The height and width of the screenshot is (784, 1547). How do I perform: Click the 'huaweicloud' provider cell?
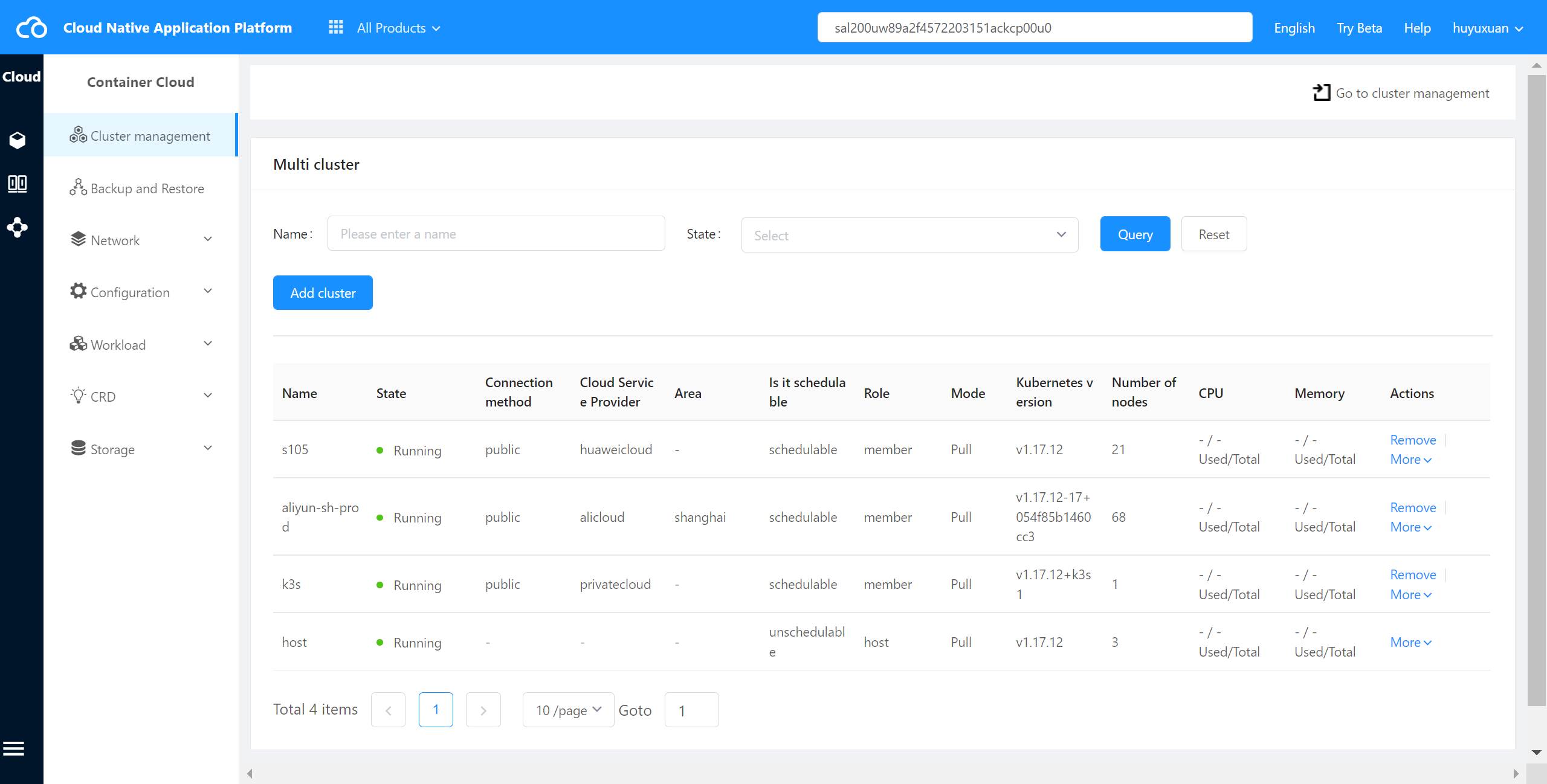(616, 449)
